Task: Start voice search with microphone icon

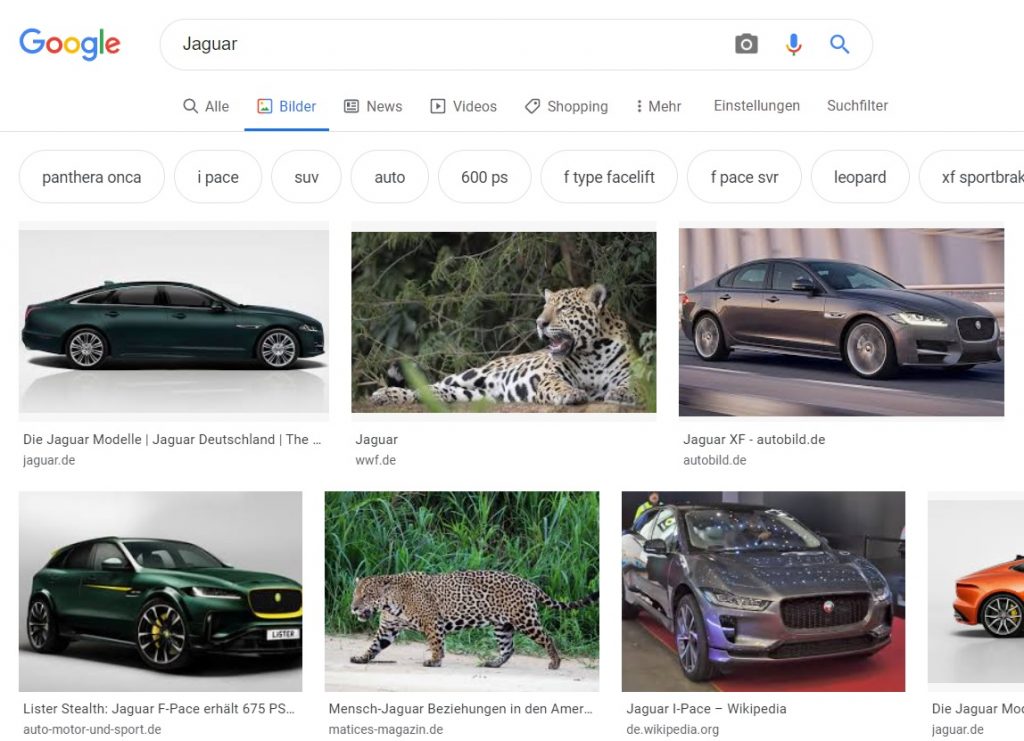Action: click(793, 44)
